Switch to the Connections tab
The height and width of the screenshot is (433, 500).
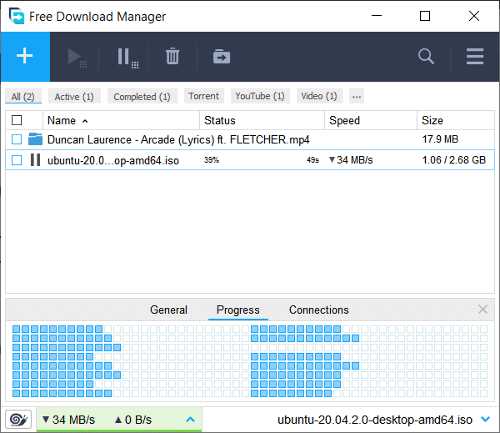[319, 310]
